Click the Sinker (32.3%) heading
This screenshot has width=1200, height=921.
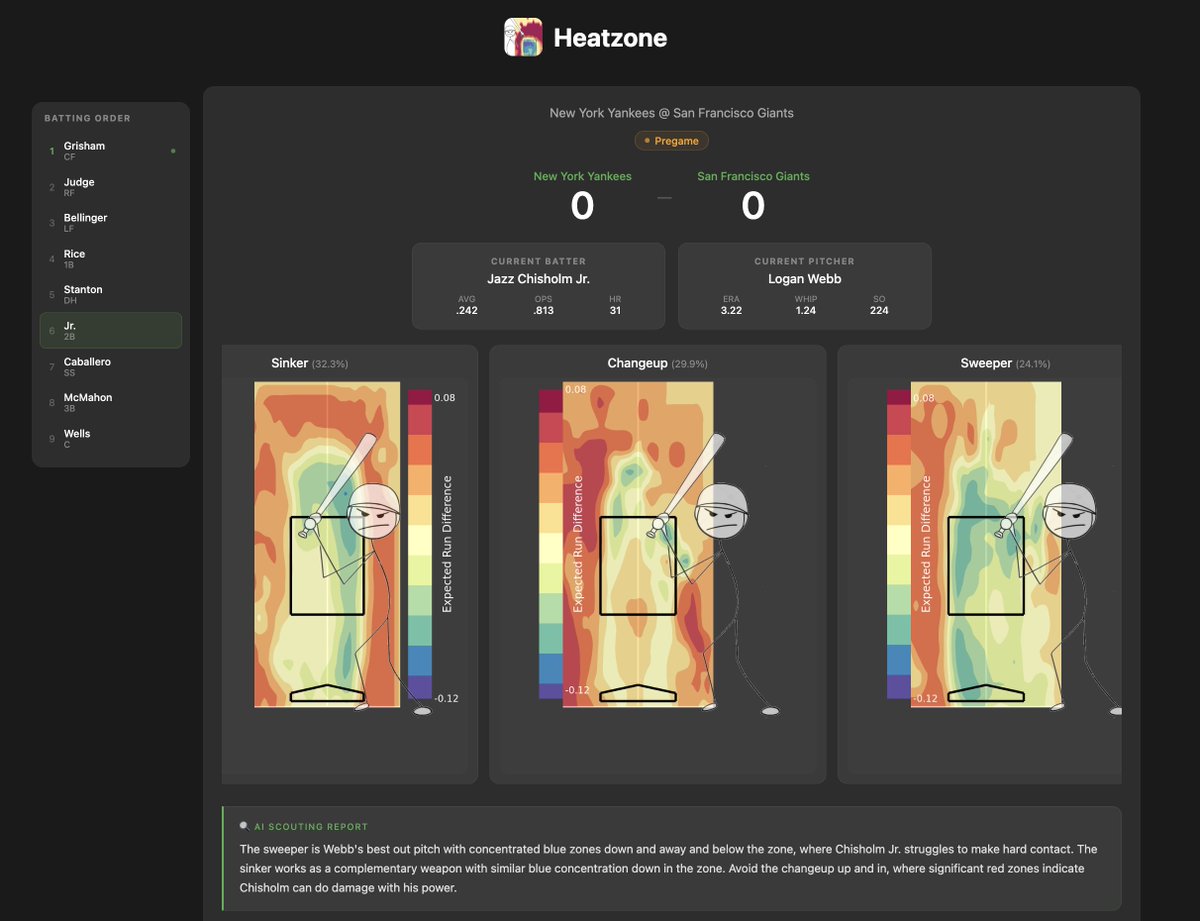309,363
